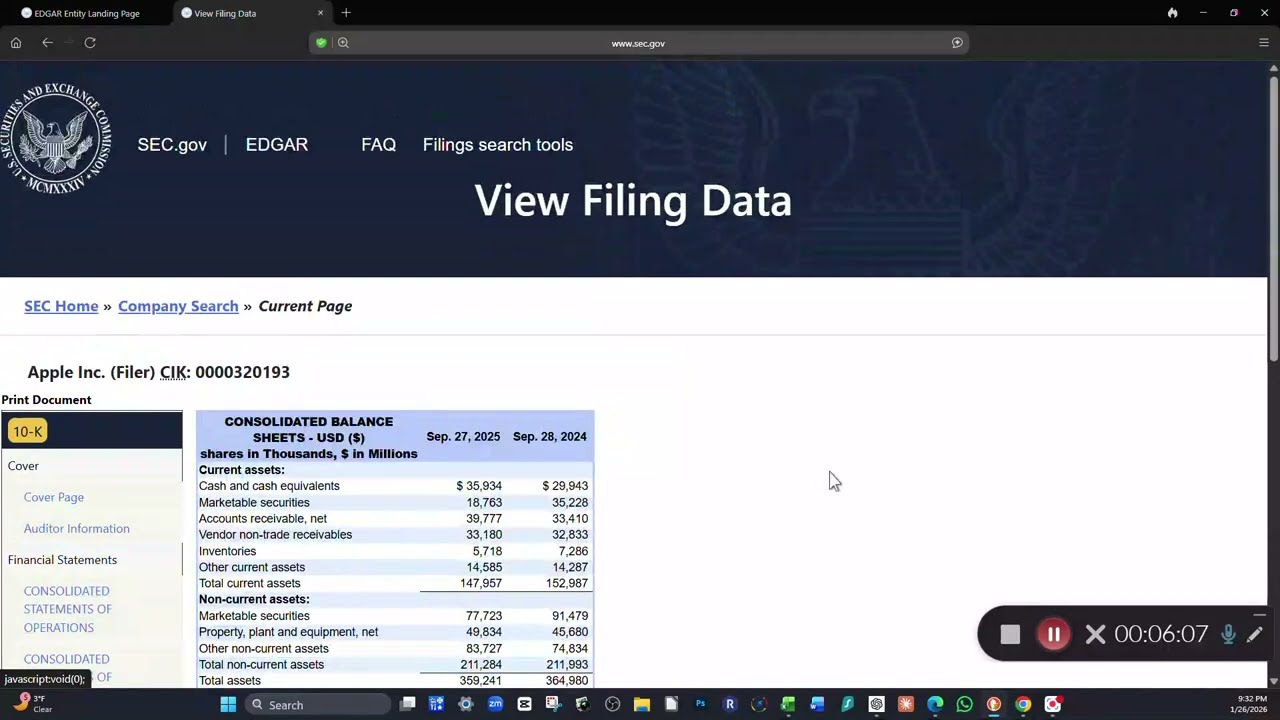Click the Sep. 27, 2025 column header
1280x720 pixels.
pyautogui.click(x=463, y=437)
